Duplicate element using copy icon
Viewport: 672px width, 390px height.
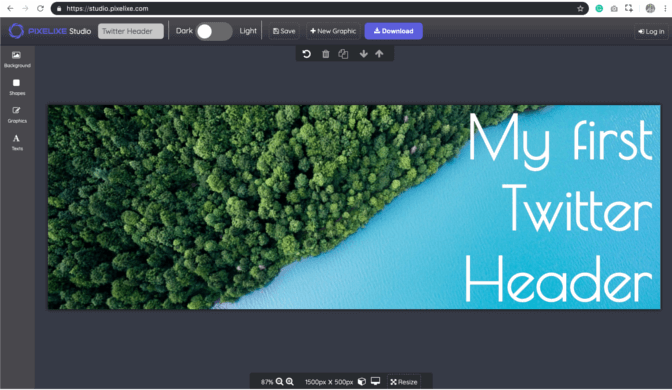[x=343, y=54]
